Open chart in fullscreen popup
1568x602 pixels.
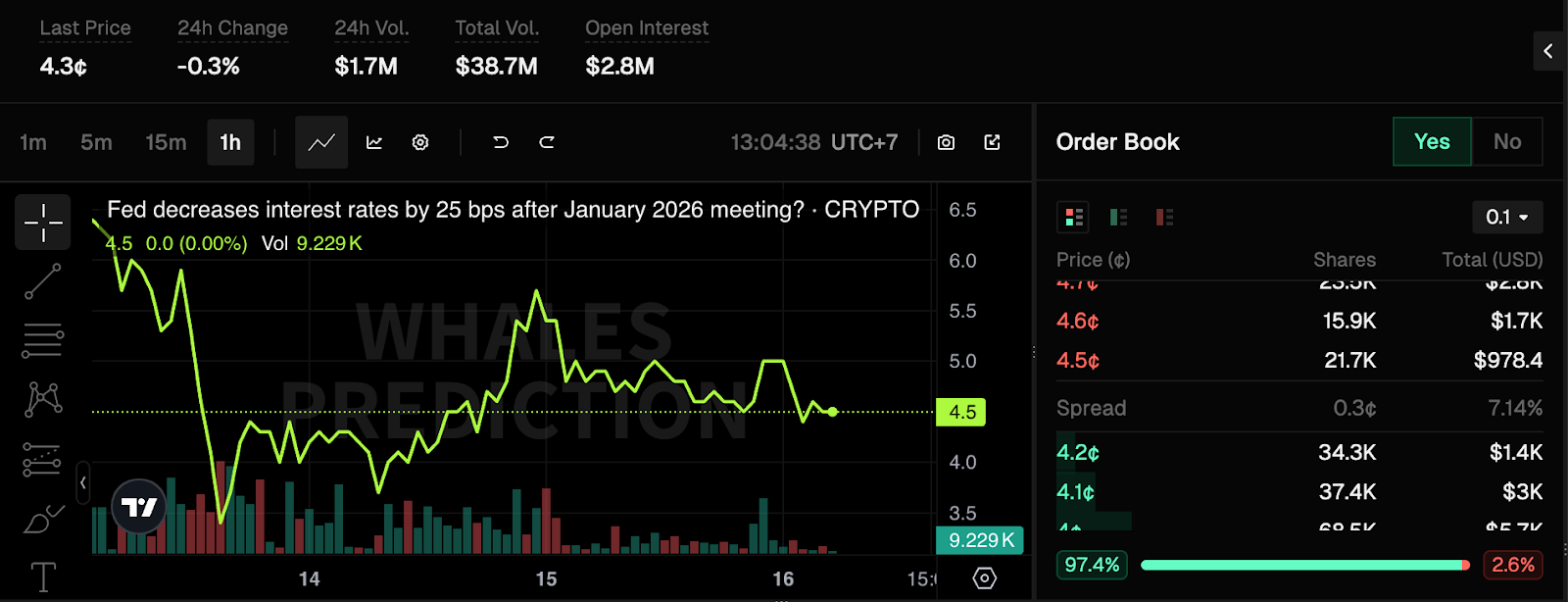tap(992, 142)
